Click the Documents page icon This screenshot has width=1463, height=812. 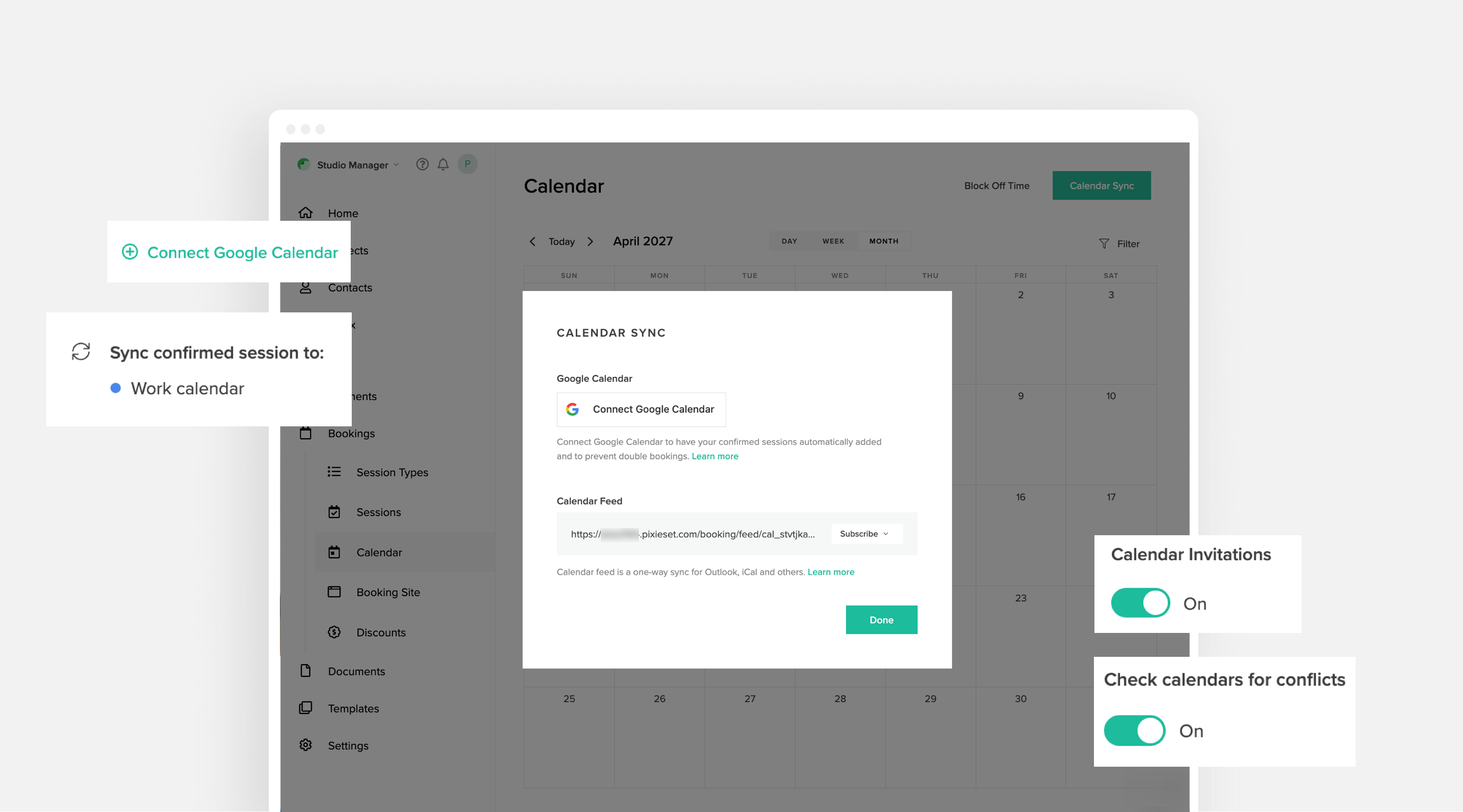coord(305,671)
